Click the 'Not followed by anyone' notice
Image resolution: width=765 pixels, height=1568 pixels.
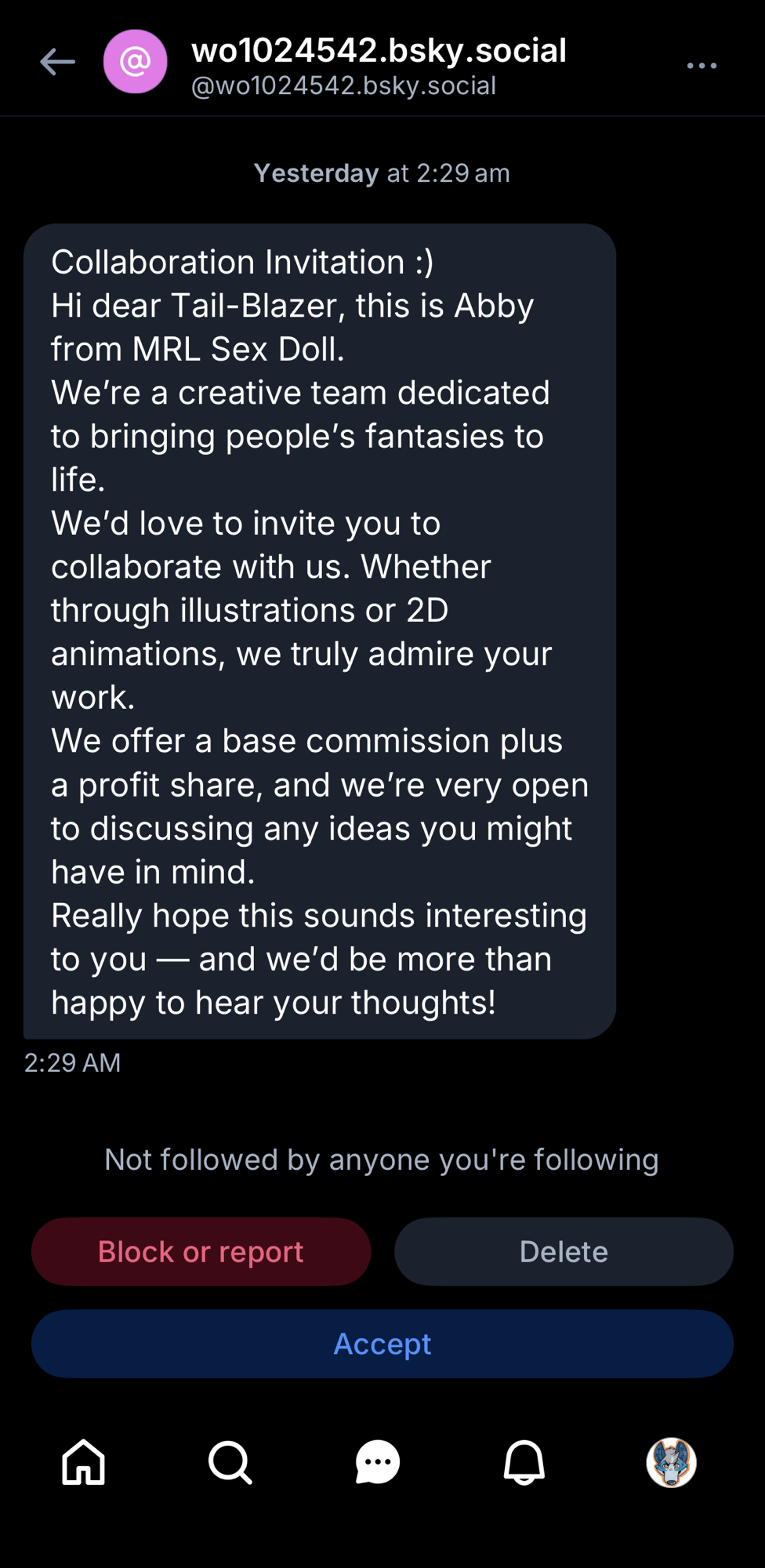click(x=382, y=1160)
